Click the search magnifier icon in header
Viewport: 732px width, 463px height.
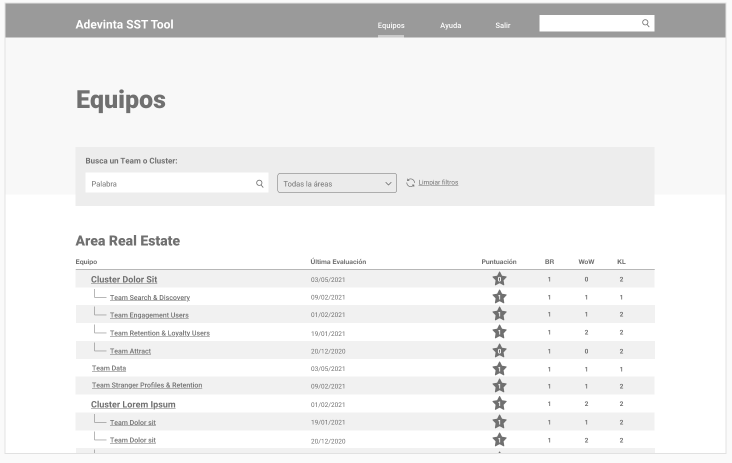coord(645,23)
